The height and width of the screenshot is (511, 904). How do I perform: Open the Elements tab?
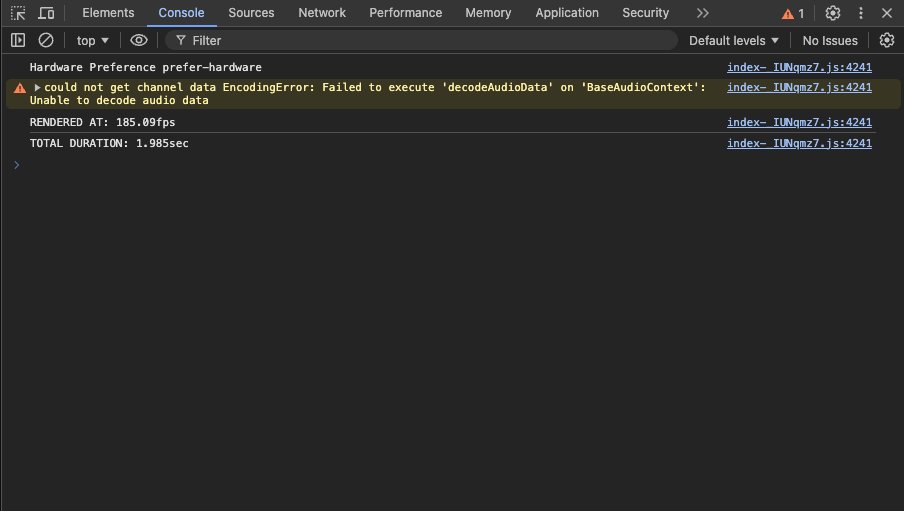coord(108,13)
